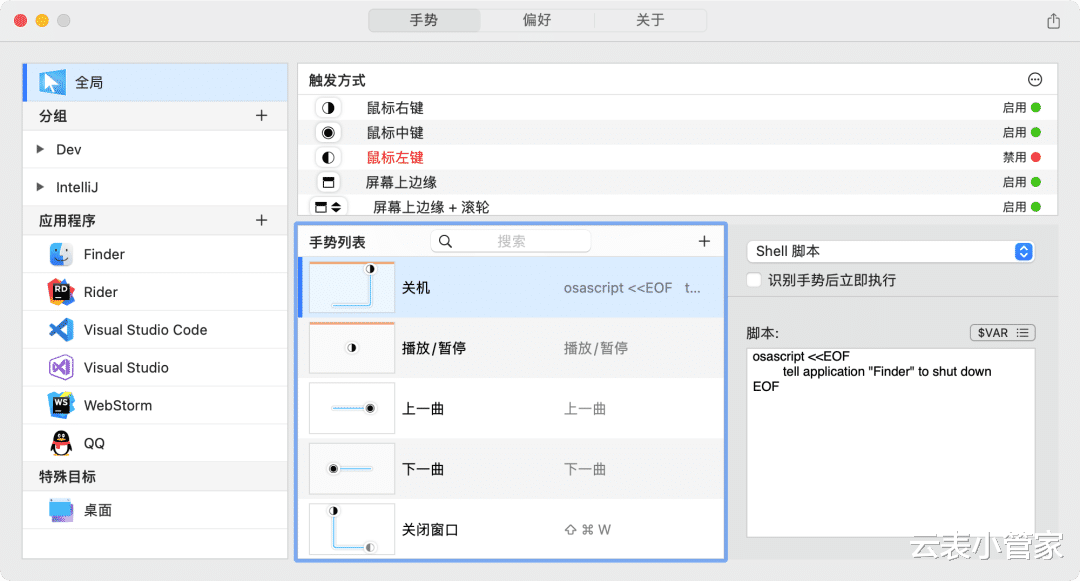Click the 鼠标右键 trigger icon
Viewport: 1080px width, 581px height.
point(329,107)
